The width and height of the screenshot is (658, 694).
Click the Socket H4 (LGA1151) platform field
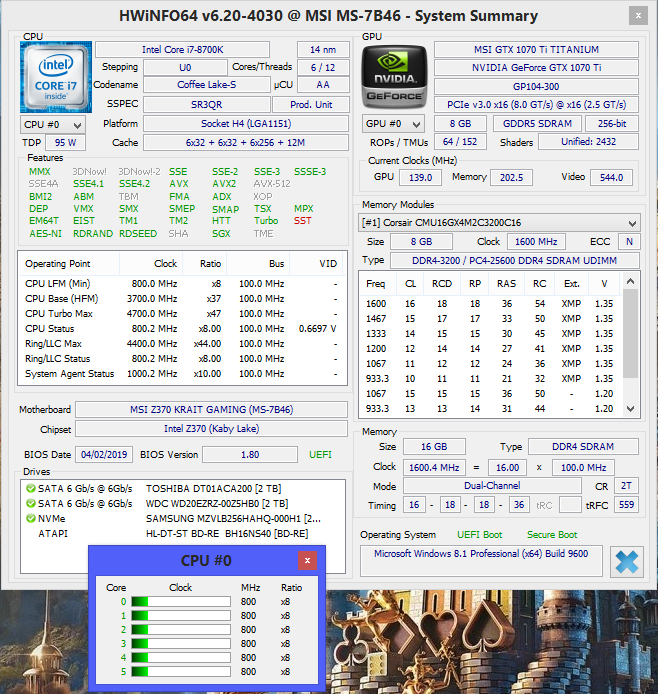[246, 123]
